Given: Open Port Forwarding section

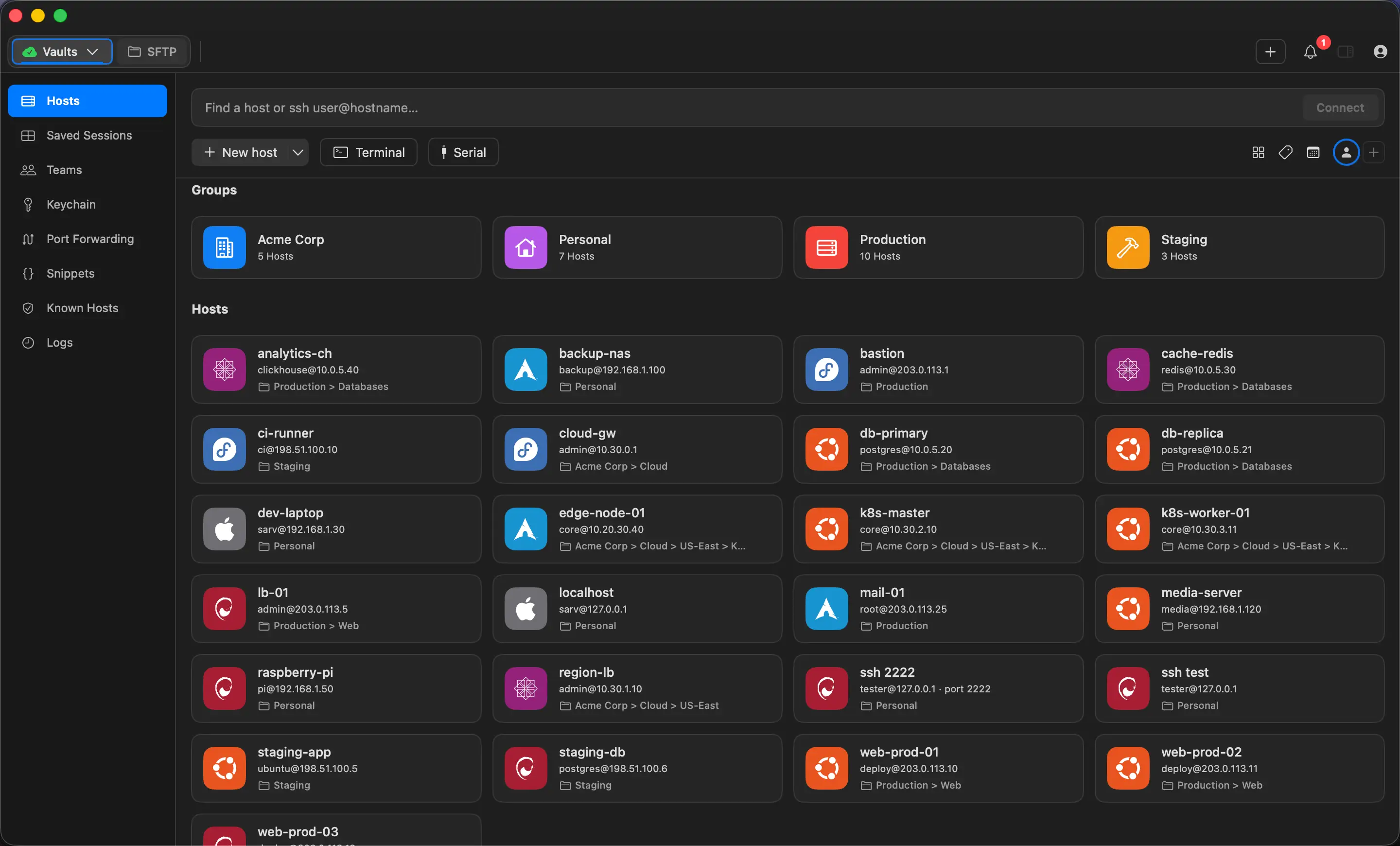Looking at the screenshot, I should tap(87, 239).
